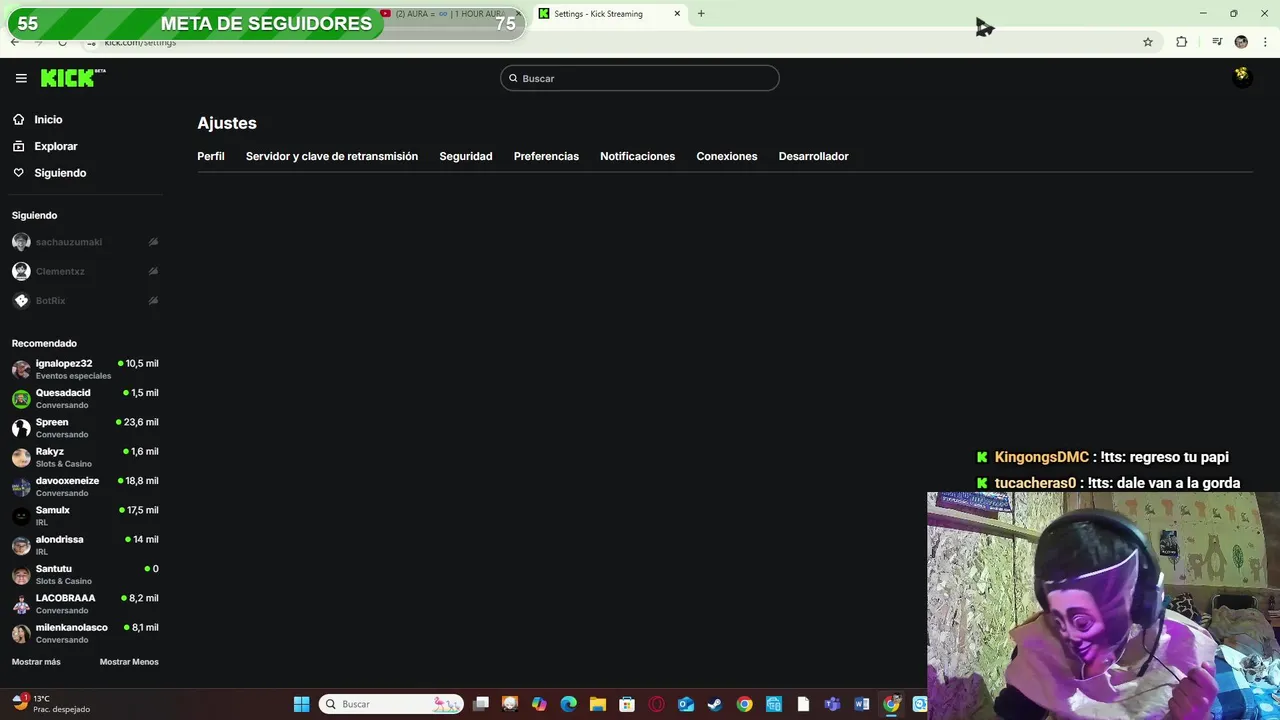Open Microsoft Word from the taskbar
Viewport: 1280px width, 720px height.
[x=861, y=704]
